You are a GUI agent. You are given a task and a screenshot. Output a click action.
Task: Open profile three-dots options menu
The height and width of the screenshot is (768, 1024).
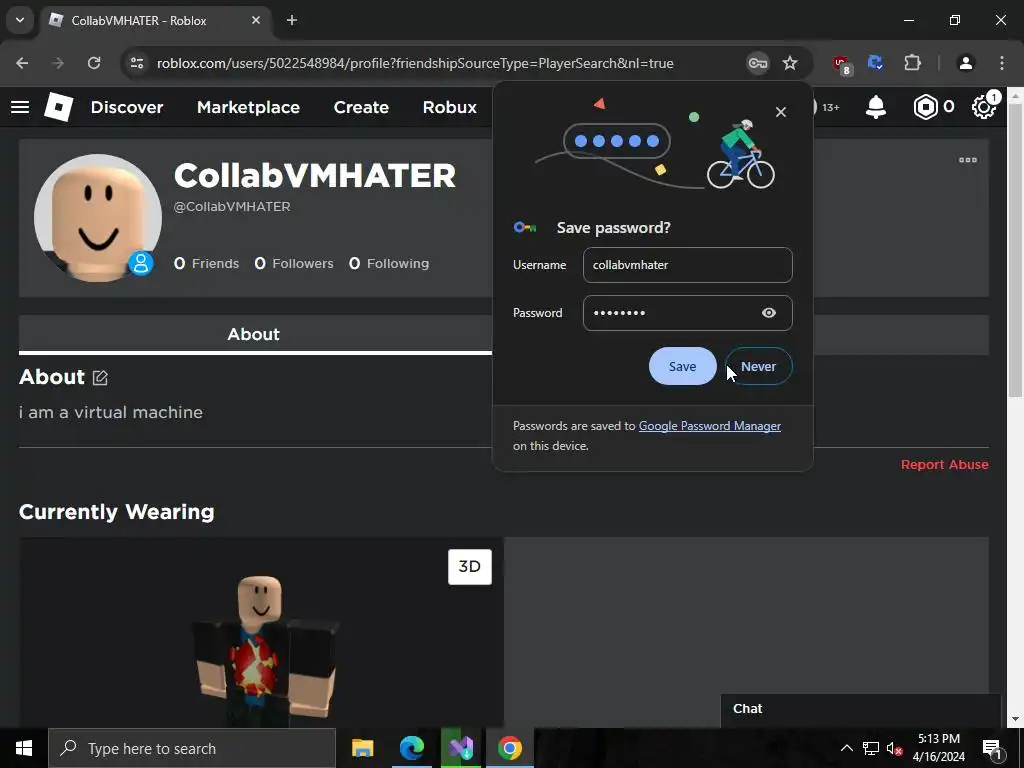968,160
